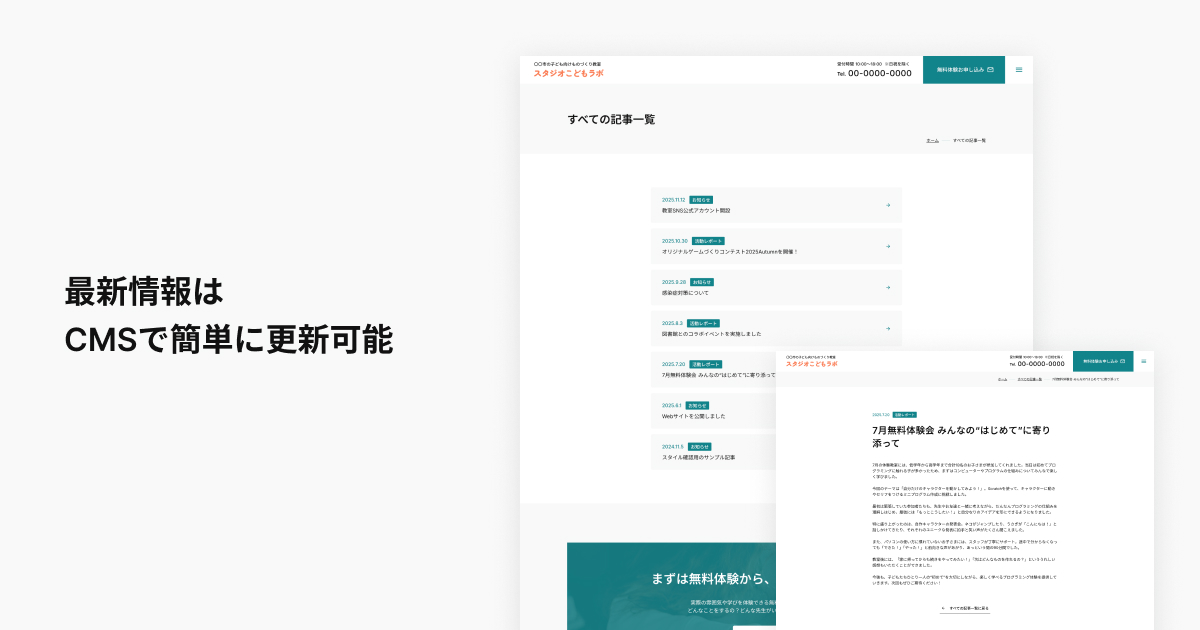This screenshot has width=1200, height=630.
Task: Click the arrow icon in the 2025.9.28 row
Action: tap(888, 287)
